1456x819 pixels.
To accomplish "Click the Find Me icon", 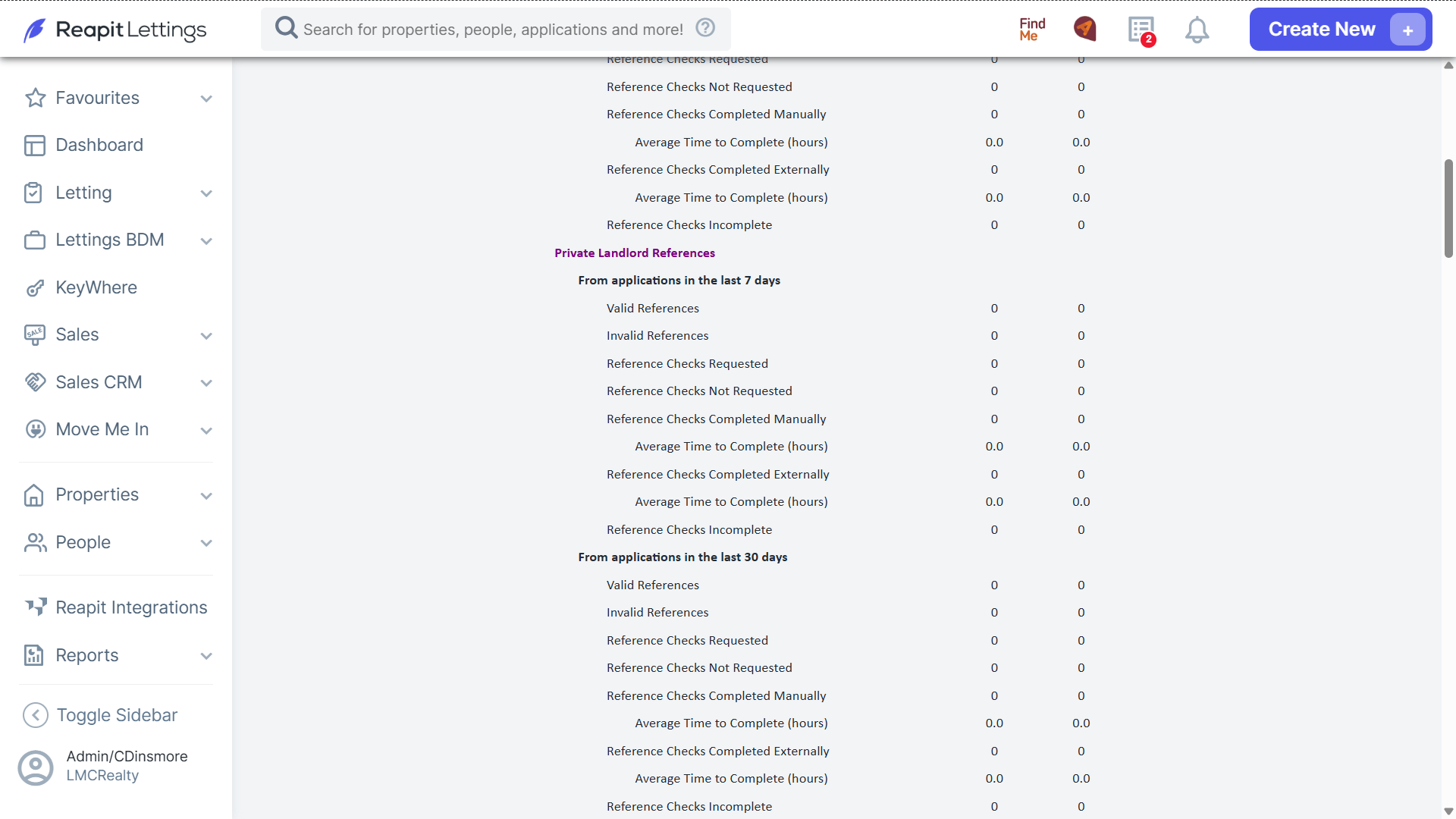I will tap(1032, 30).
